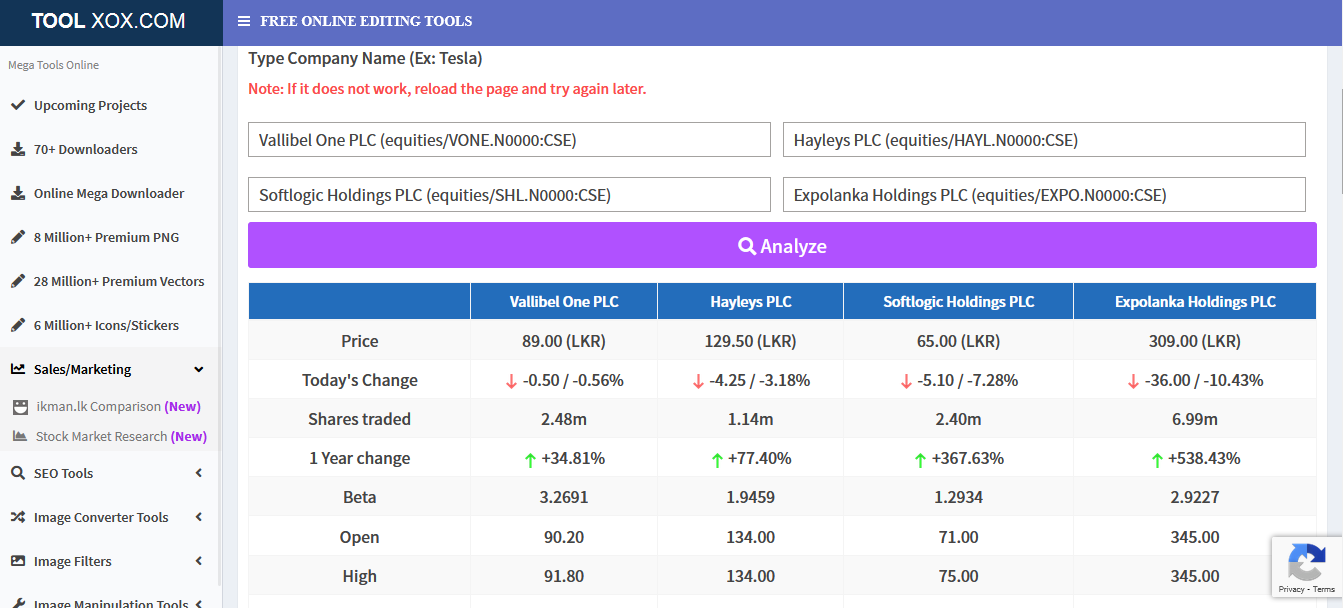Click the Vallibel One PLC input field

(509, 140)
